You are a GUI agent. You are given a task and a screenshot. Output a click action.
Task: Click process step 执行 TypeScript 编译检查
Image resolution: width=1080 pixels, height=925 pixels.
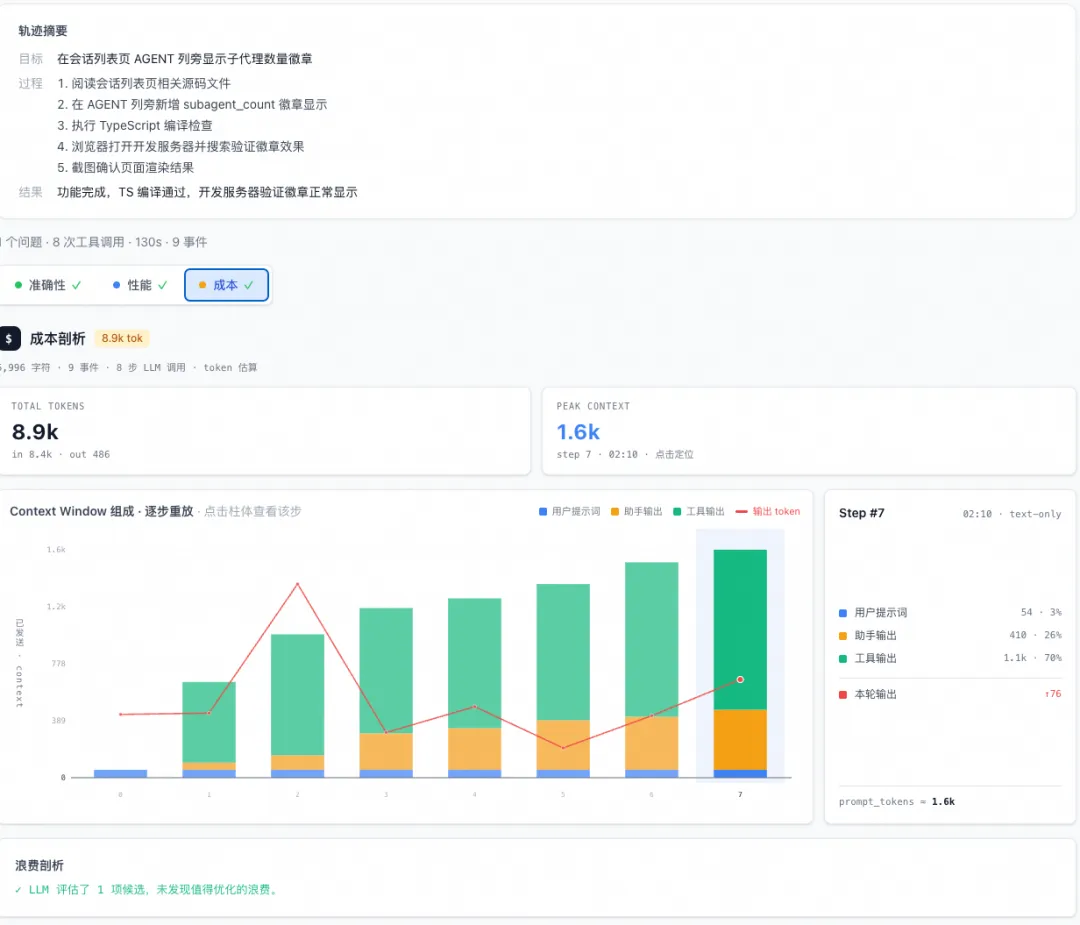[x=135, y=125]
